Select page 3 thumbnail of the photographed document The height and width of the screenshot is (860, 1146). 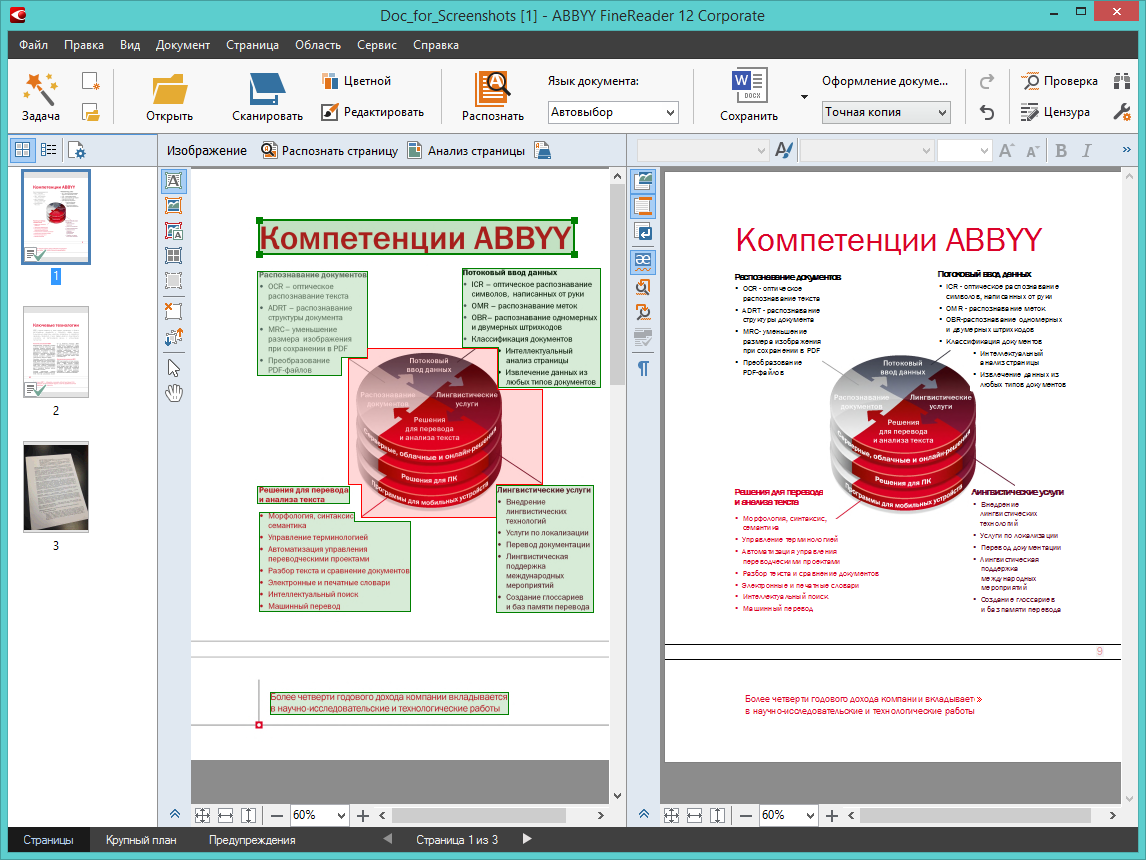click(56, 487)
